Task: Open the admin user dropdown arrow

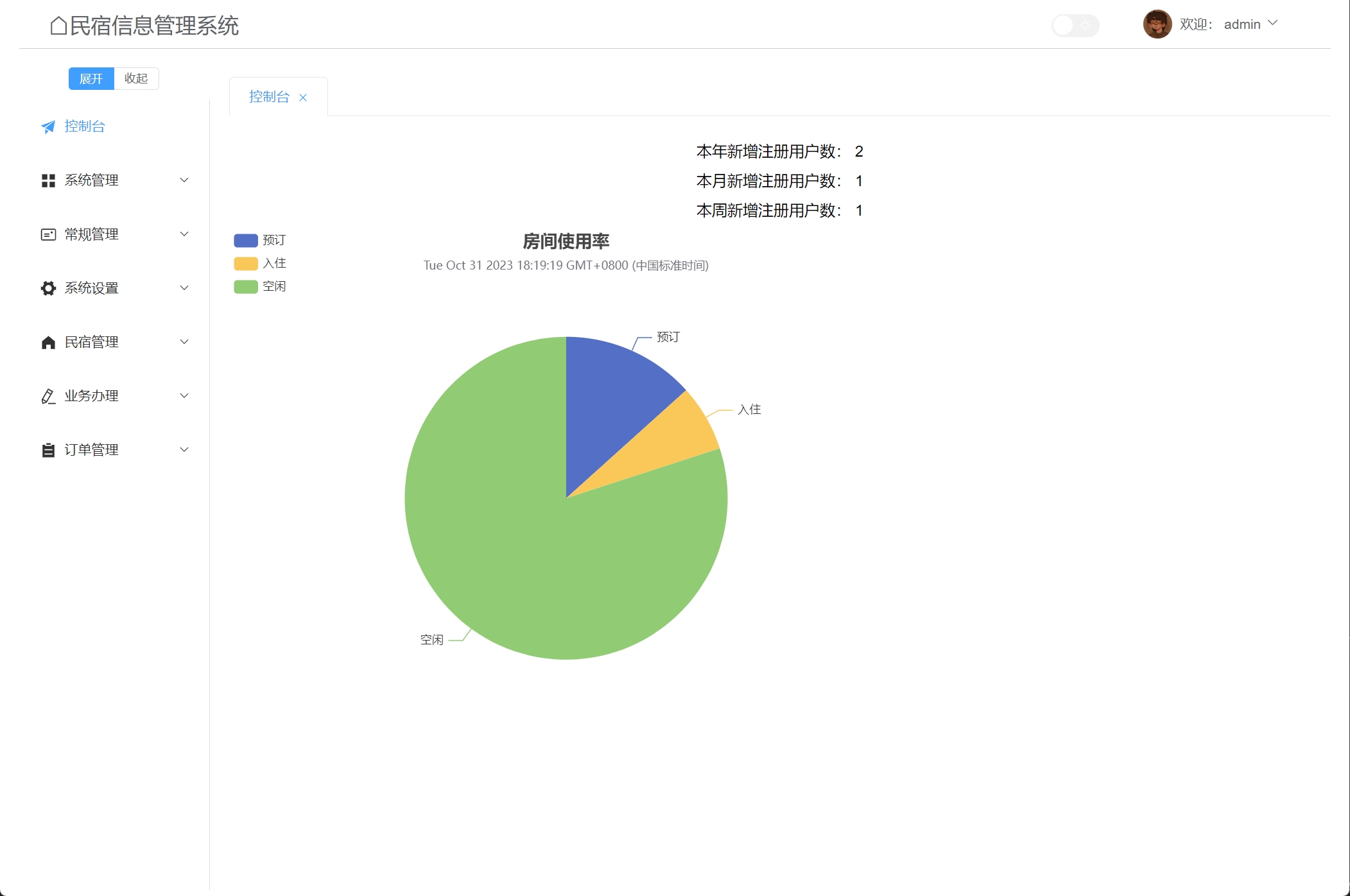Action: (x=1273, y=23)
